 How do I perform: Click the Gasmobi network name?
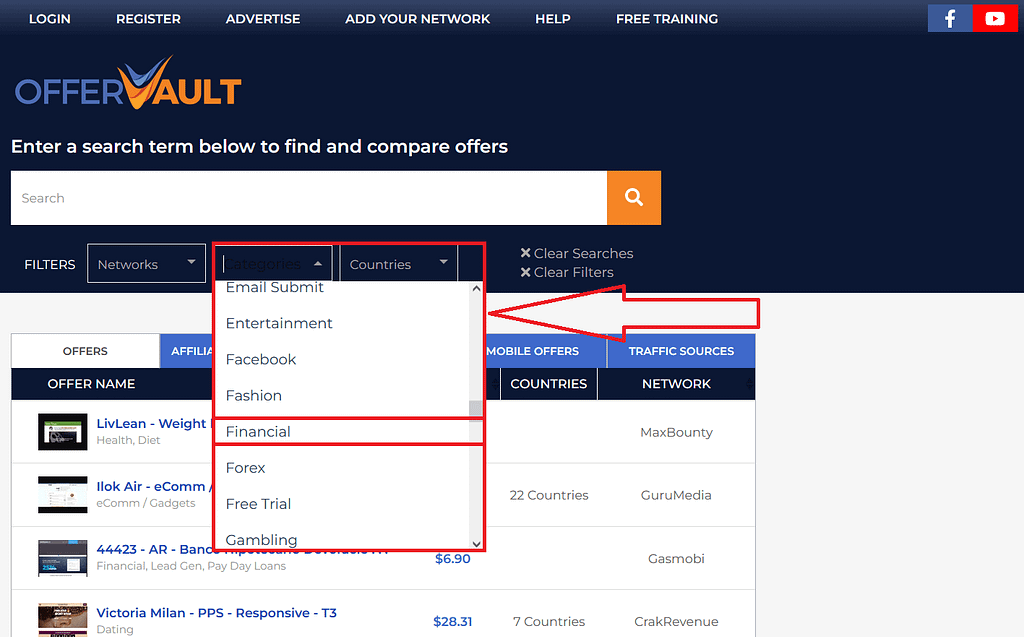(x=676, y=558)
